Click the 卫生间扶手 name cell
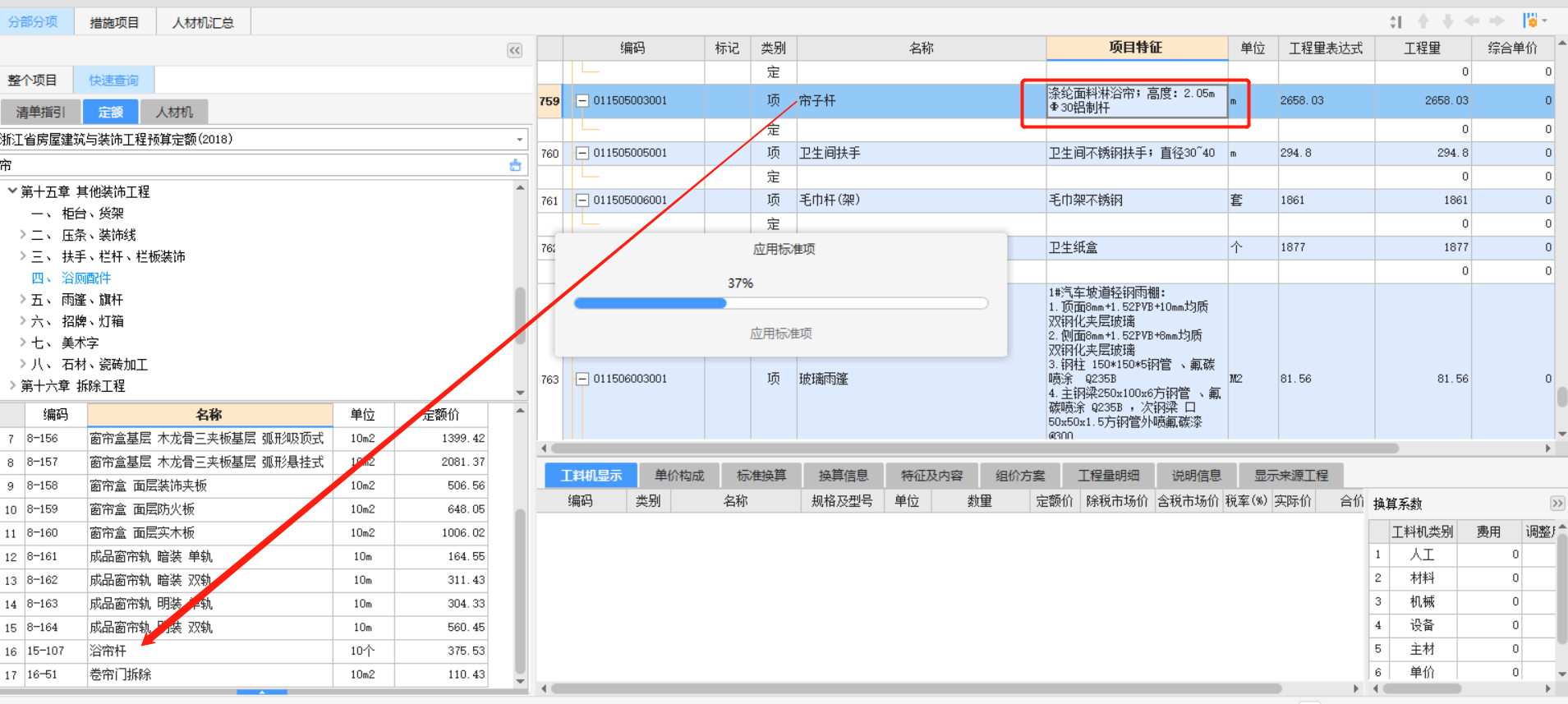 [x=921, y=153]
